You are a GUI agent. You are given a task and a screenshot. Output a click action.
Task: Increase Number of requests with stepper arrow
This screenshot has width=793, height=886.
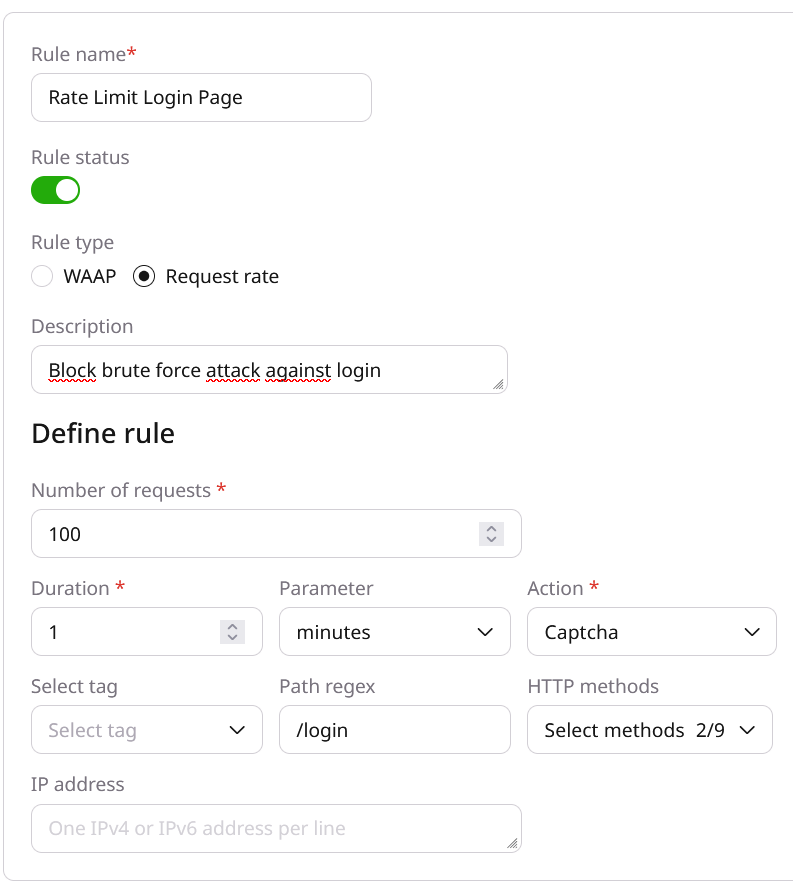(491, 528)
